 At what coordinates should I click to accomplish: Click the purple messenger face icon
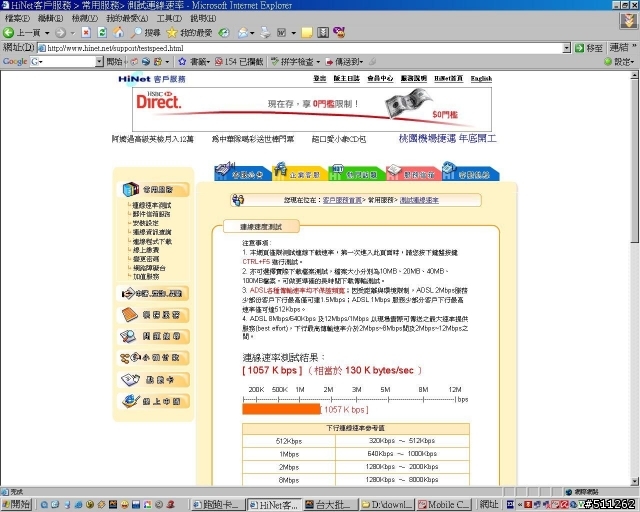pos(339,32)
